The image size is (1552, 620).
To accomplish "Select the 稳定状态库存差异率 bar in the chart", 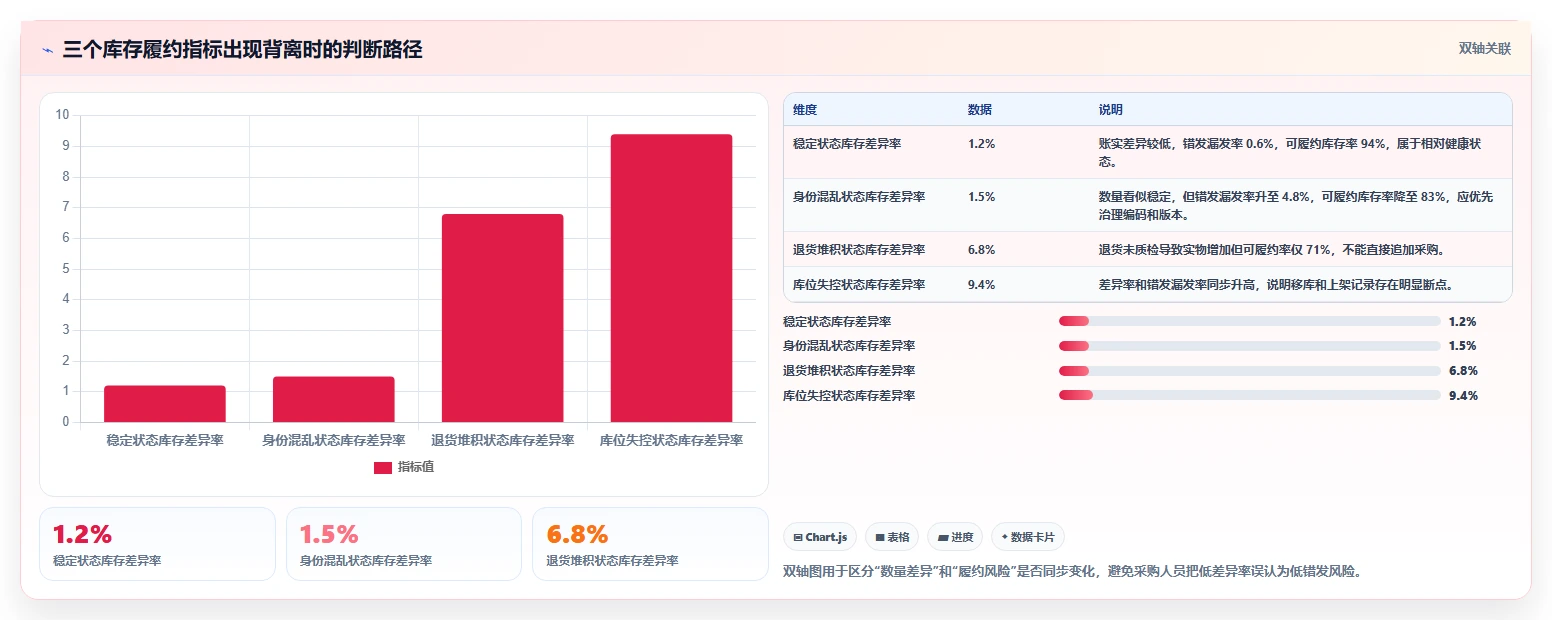I will pyautogui.click(x=165, y=404).
